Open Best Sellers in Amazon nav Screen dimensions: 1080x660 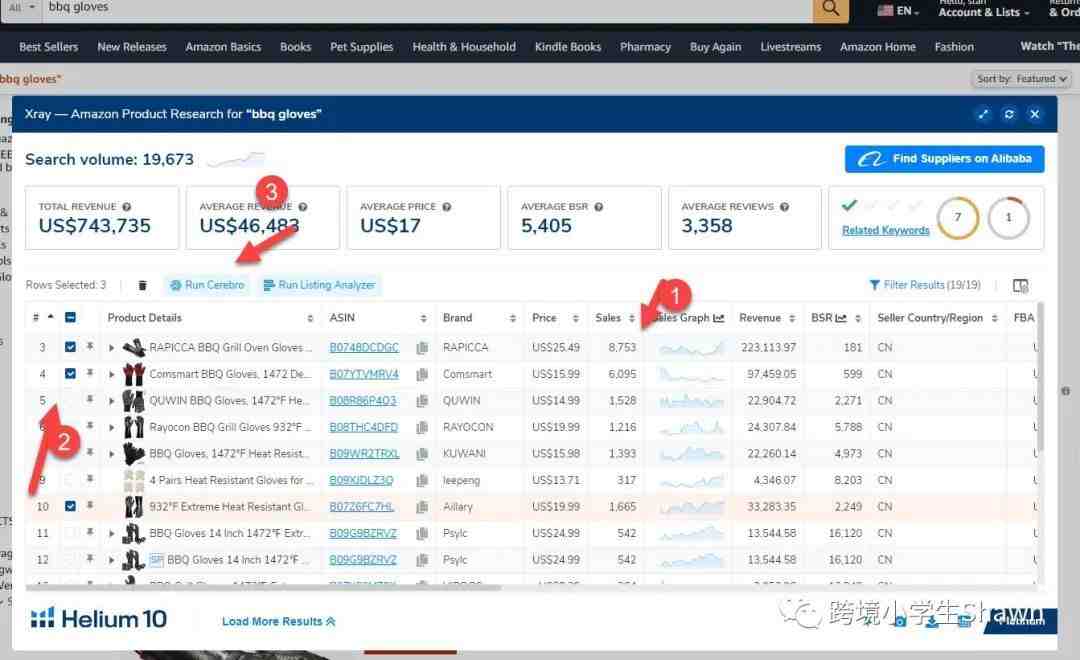point(48,47)
